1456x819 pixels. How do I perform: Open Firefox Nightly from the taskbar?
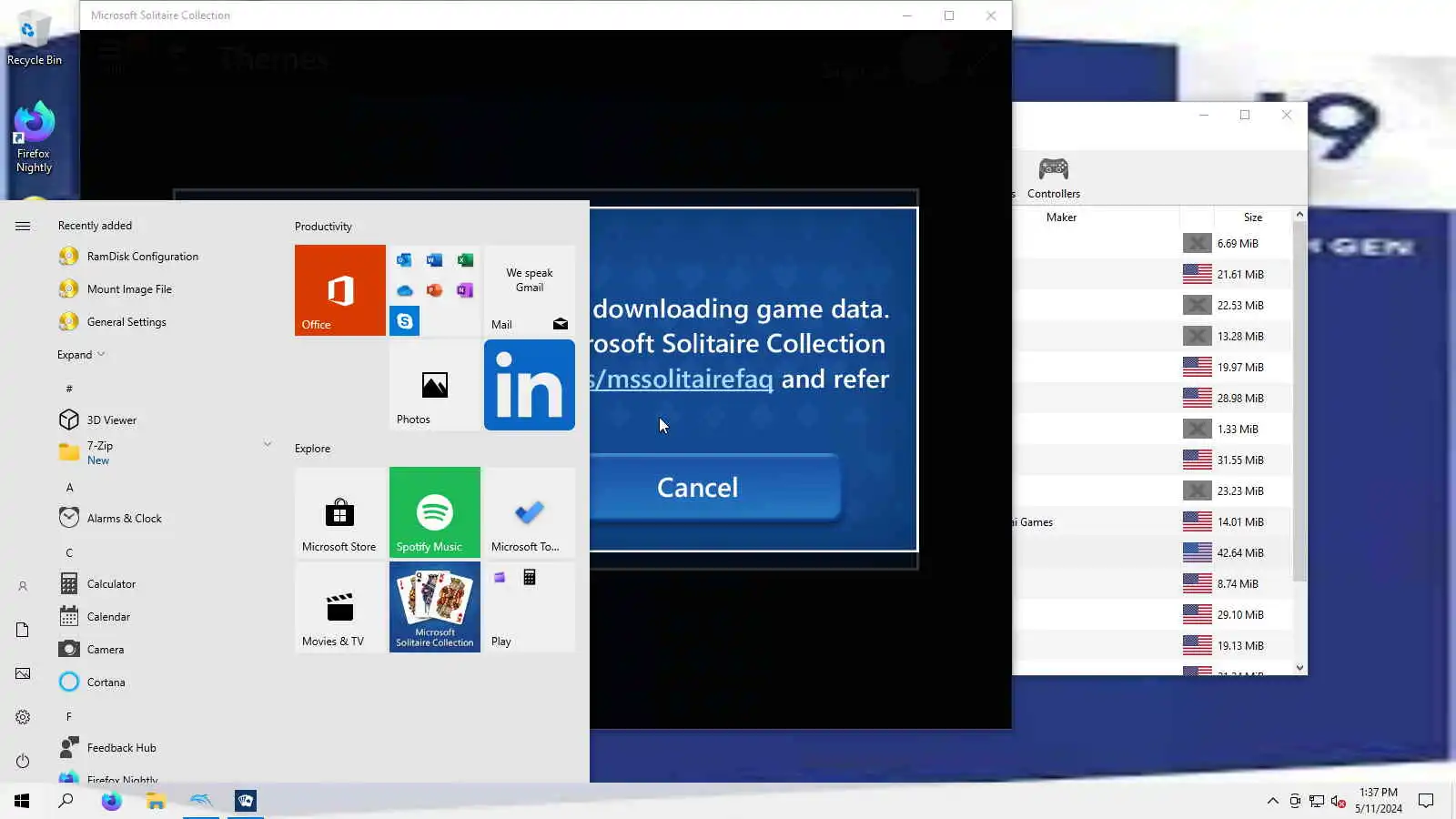112,801
